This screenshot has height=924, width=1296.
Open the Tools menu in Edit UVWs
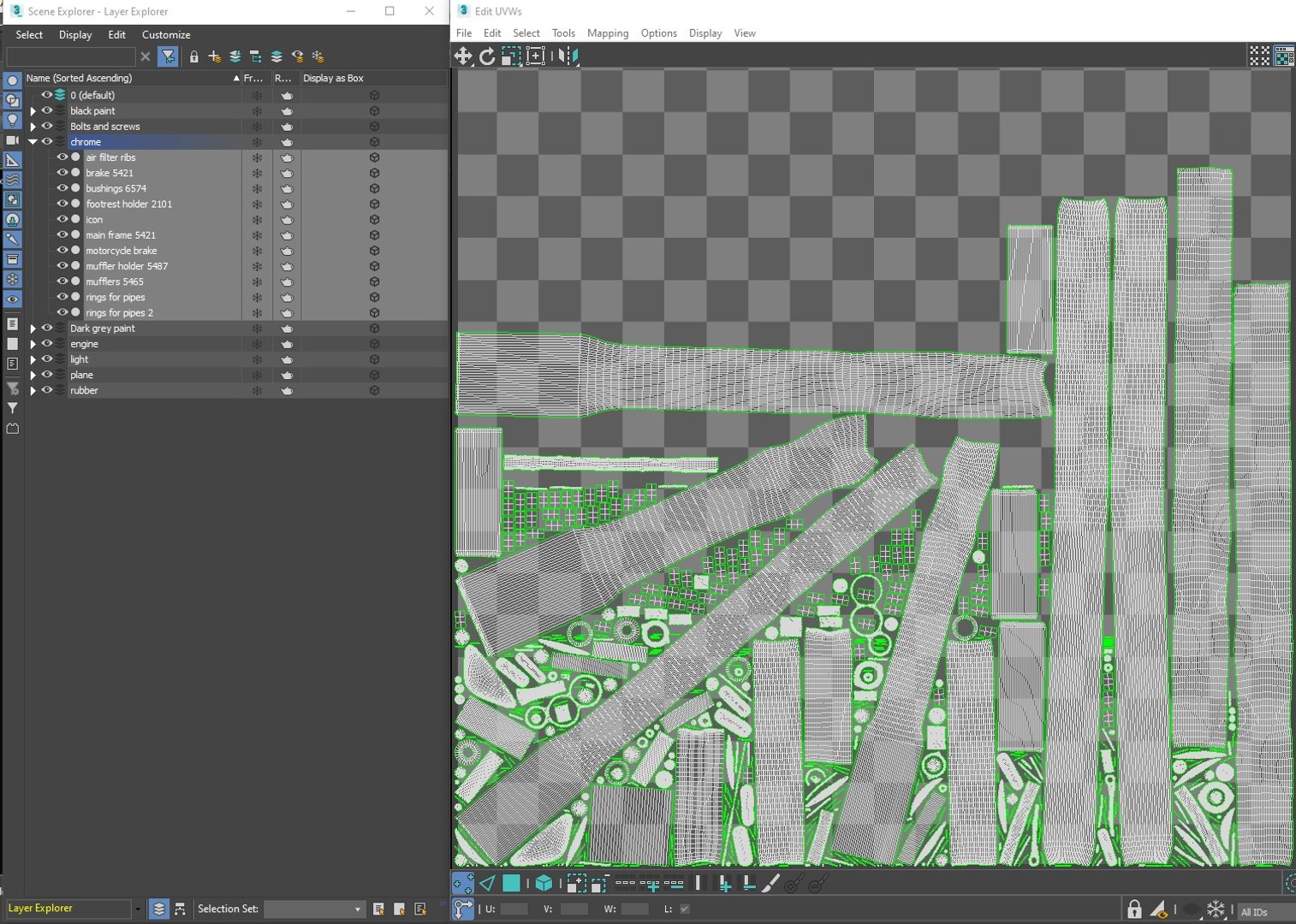click(563, 33)
